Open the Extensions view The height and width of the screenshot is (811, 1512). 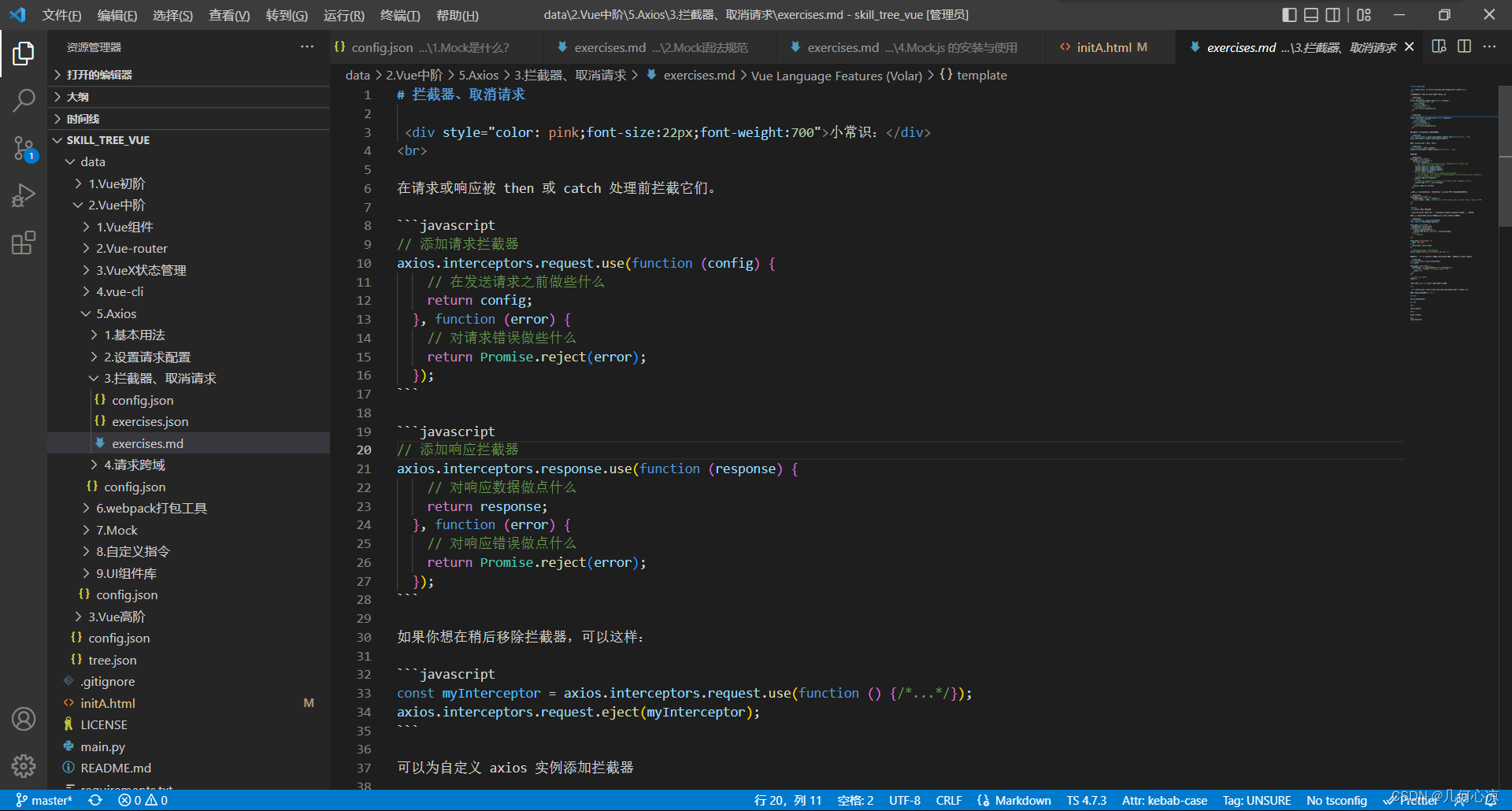(24, 243)
